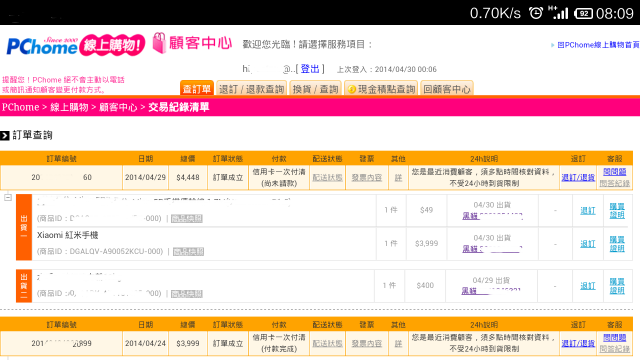This screenshot has width=640, height=360.
Task: Open 問答紀錄 for the 2014/04/24 order
Action: [615, 349]
